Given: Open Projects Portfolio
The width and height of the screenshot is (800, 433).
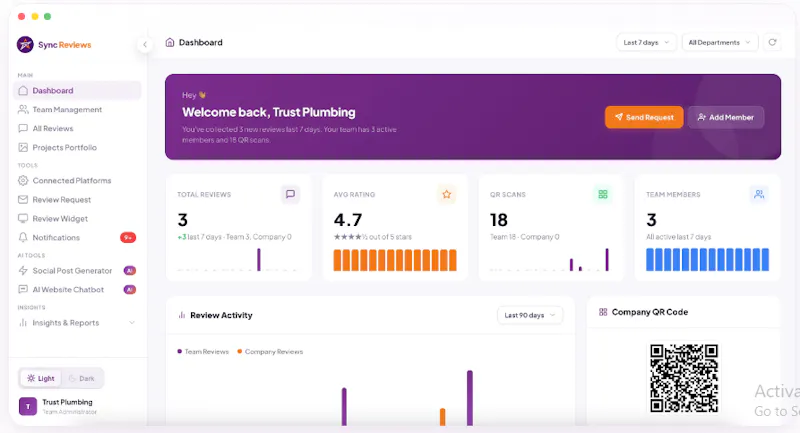Looking at the screenshot, I should 77,147.
